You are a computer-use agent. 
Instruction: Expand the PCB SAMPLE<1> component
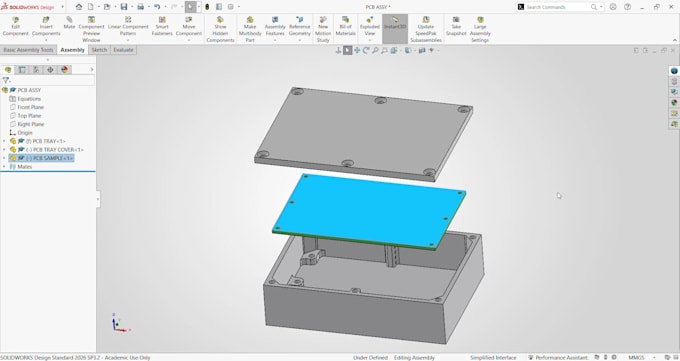(x=4, y=158)
